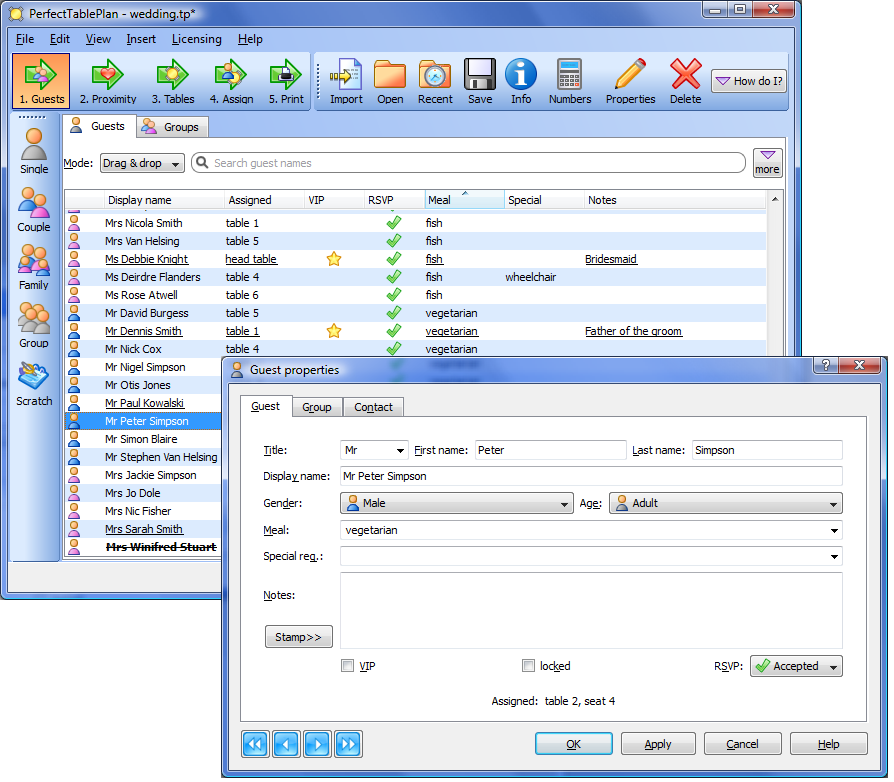Click the Search guest names field
The image size is (894, 782).
470,163
